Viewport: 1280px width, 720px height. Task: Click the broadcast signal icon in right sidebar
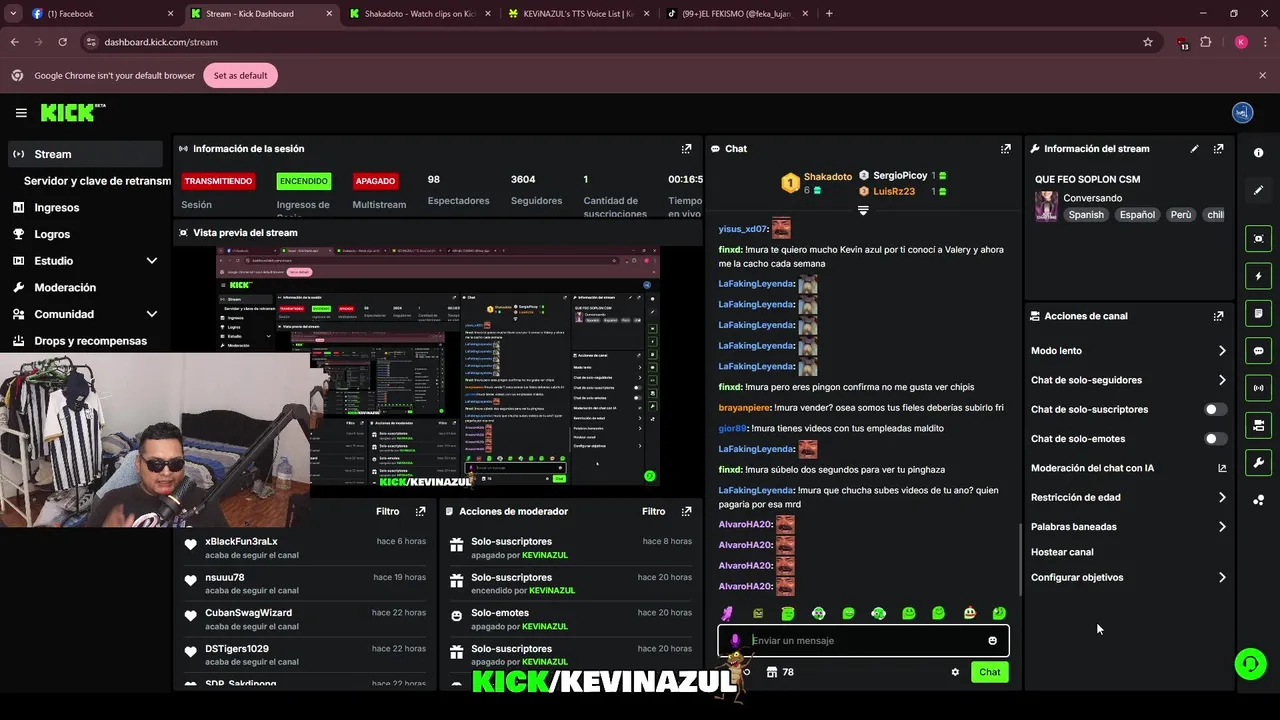[1258, 388]
